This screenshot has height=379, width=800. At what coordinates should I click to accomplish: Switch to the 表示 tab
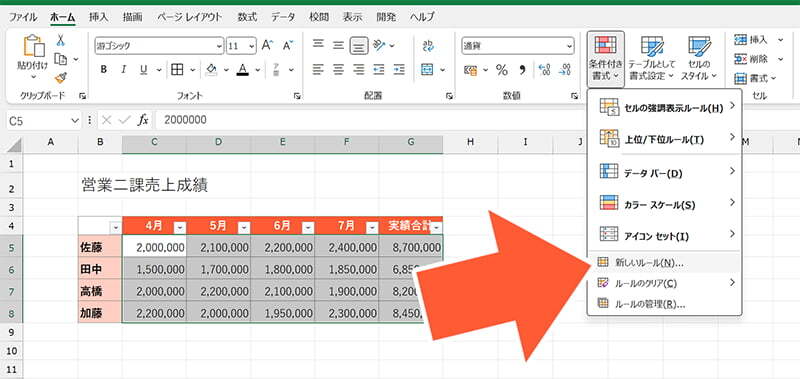click(352, 17)
